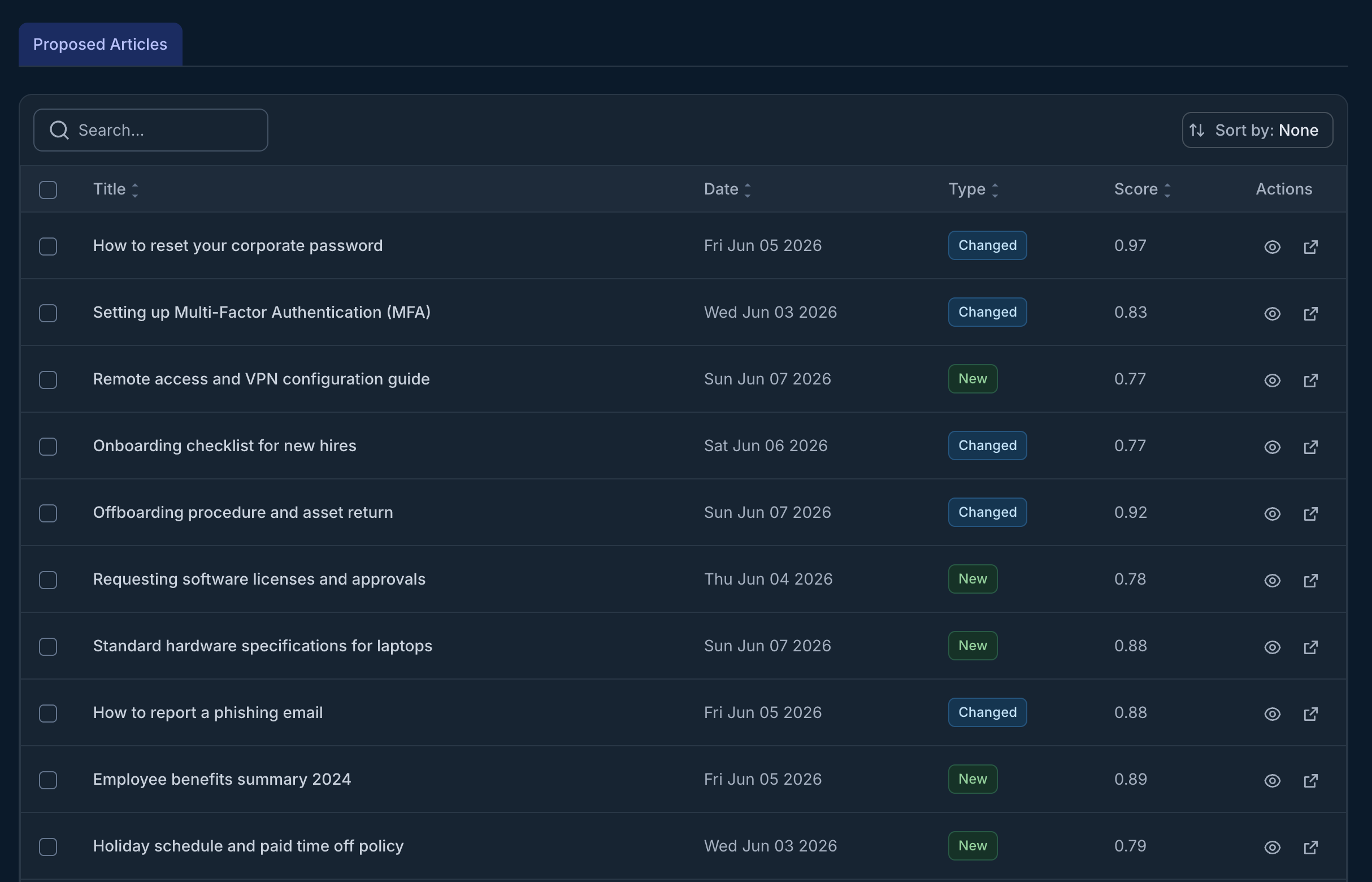This screenshot has height=882, width=1372.
Task: Tick the software licenses row checkbox
Action: (x=48, y=580)
